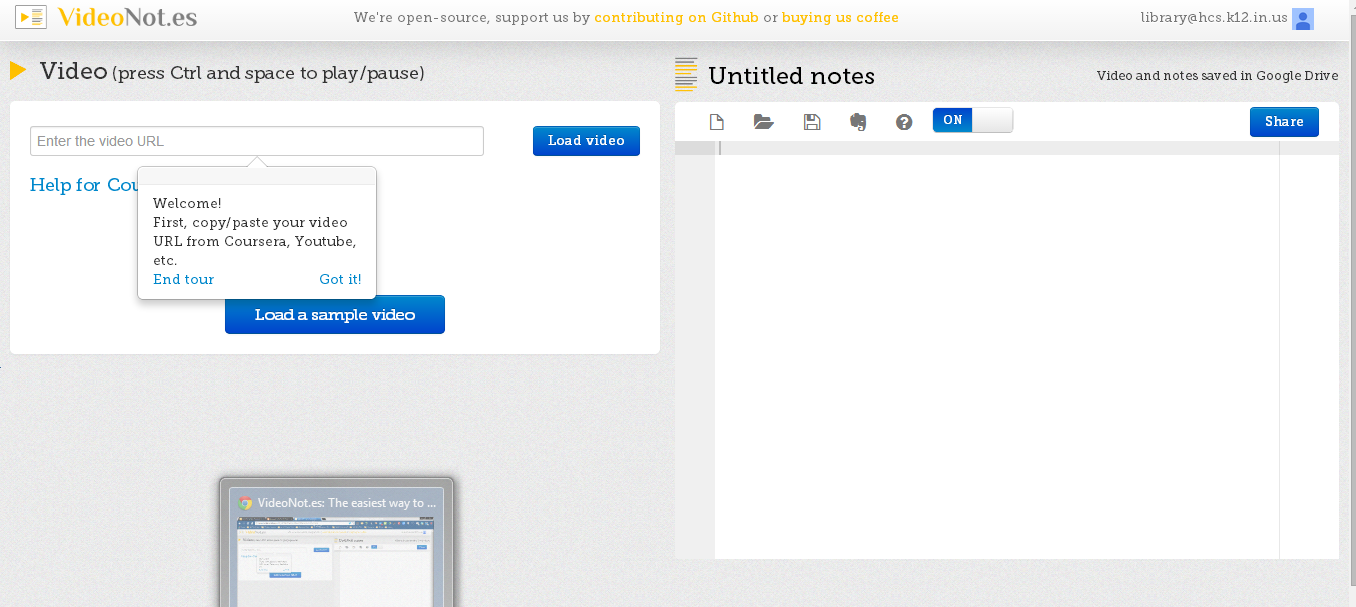
Task: Open contributing on Github link
Action: tap(677, 18)
